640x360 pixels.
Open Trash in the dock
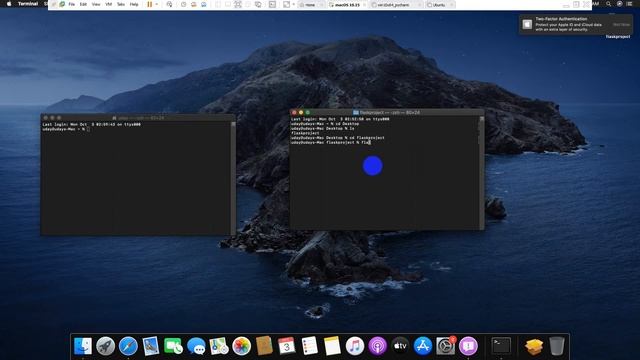[x=557, y=346]
